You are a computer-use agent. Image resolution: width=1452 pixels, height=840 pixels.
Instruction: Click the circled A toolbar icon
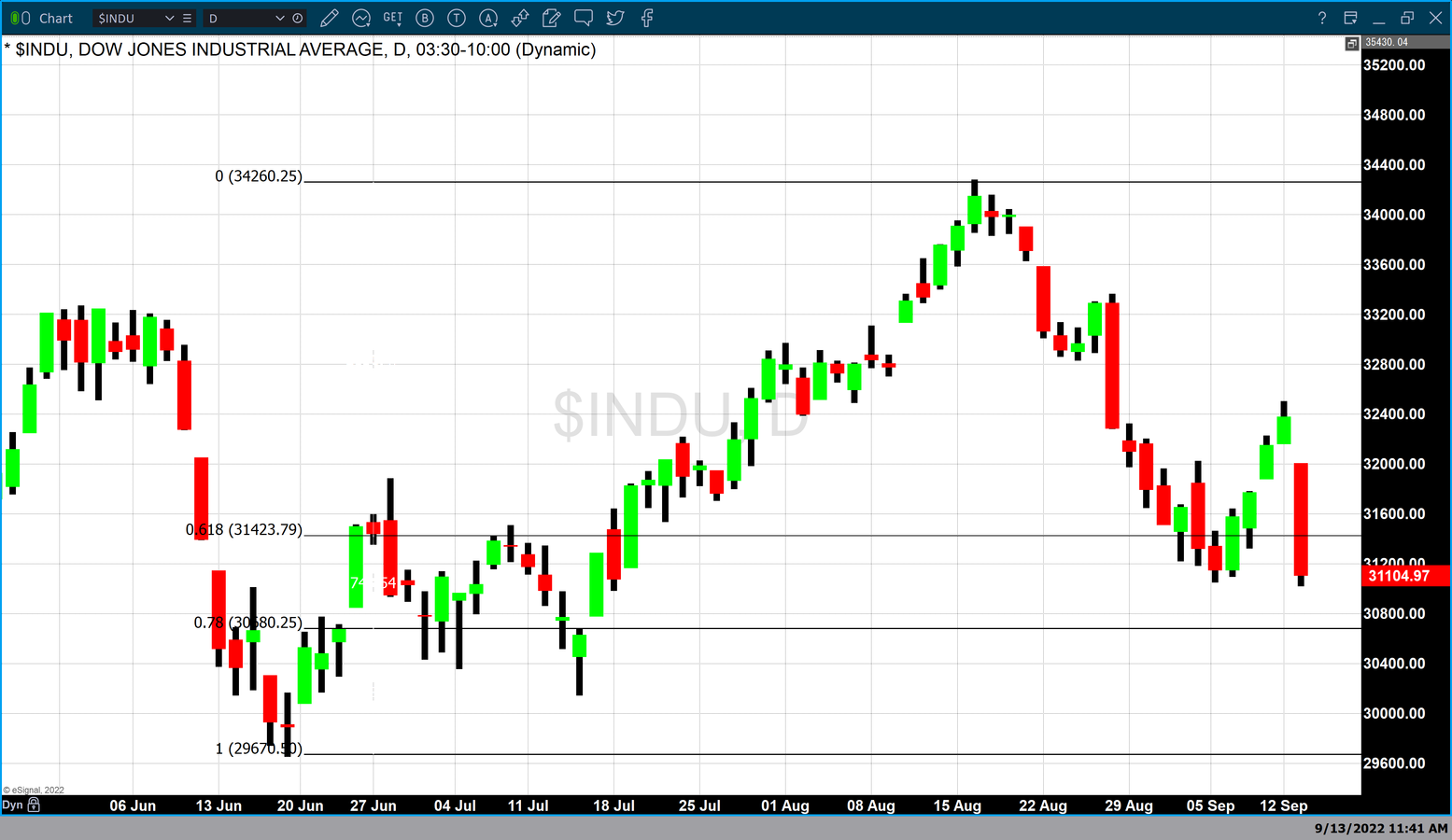(x=488, y=18)
